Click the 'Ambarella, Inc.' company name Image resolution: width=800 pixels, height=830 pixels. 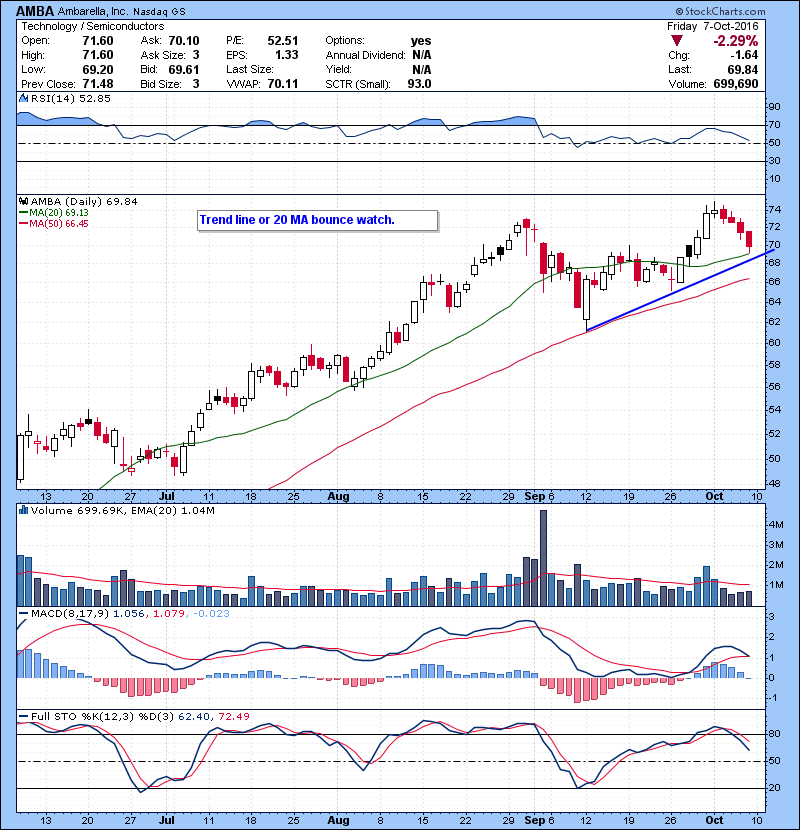click(x=93, y=11)
